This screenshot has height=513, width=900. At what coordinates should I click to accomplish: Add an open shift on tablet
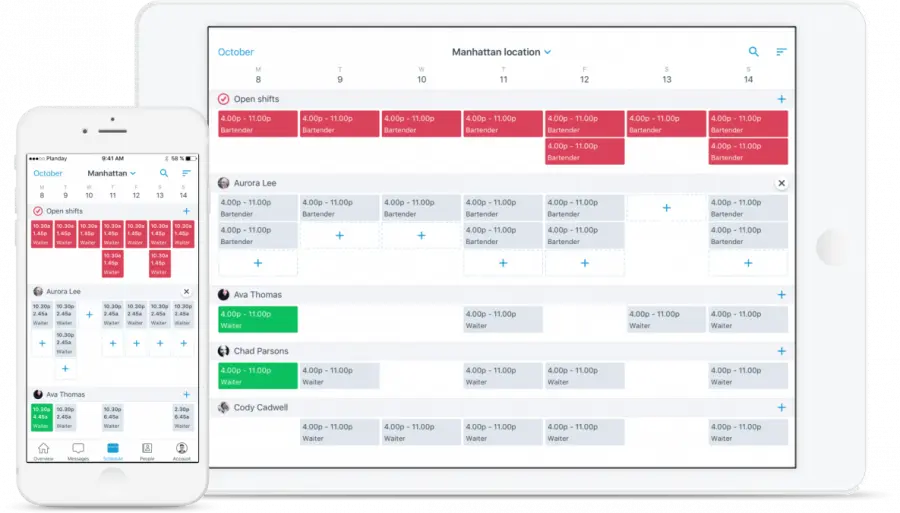781,99
